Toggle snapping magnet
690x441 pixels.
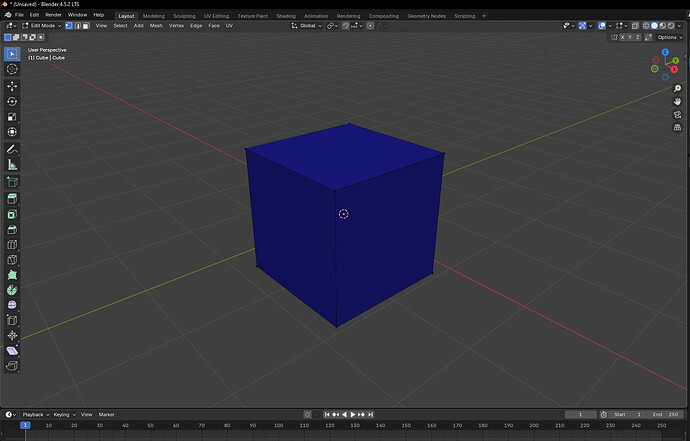point(345,26)
